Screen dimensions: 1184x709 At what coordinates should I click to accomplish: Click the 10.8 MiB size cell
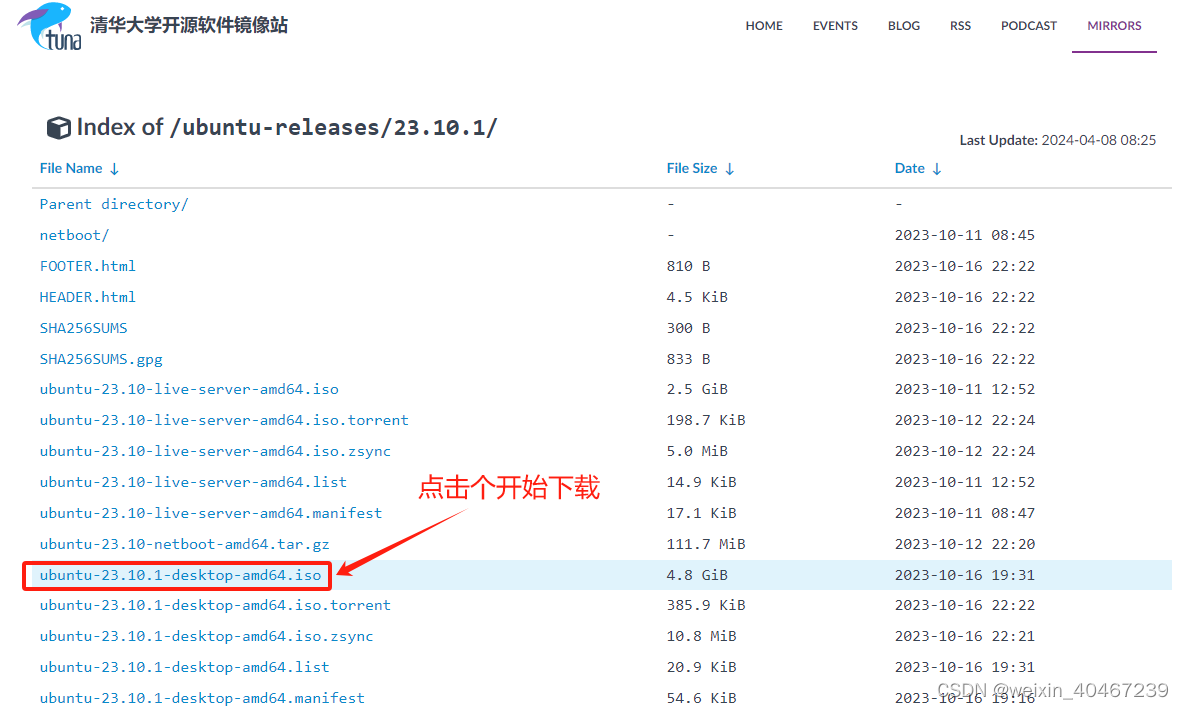(701, 636)
